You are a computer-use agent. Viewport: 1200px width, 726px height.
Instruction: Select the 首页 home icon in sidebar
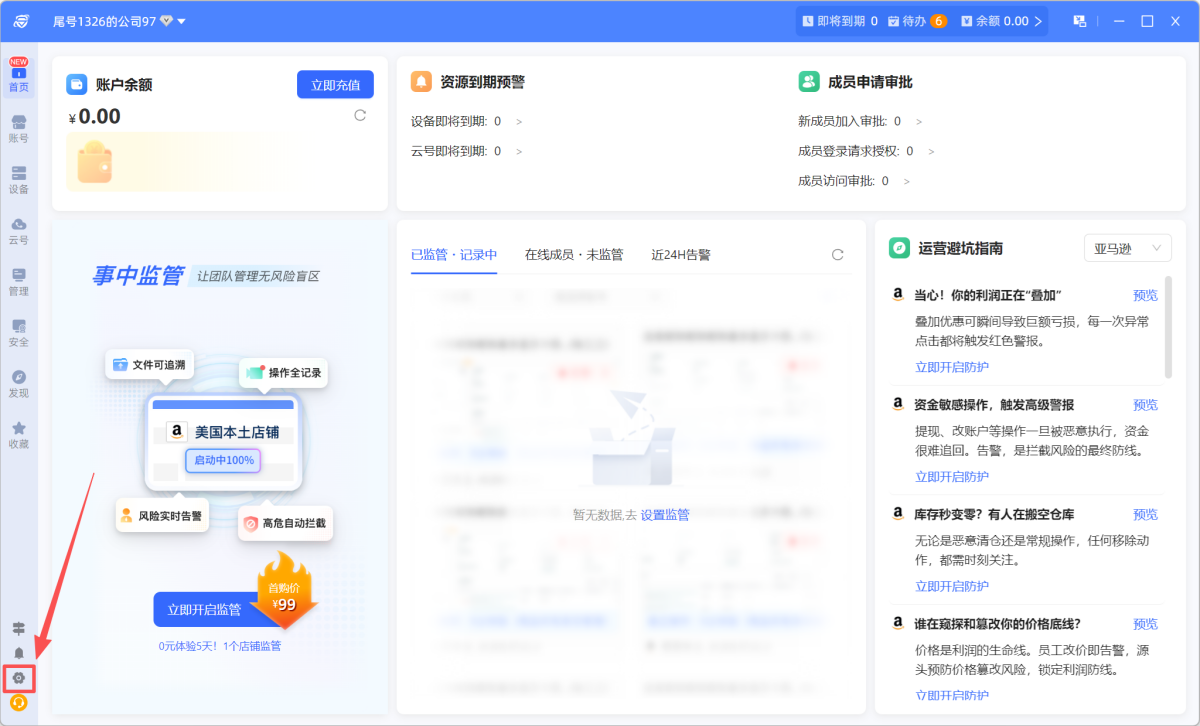[x=19, y=78]
